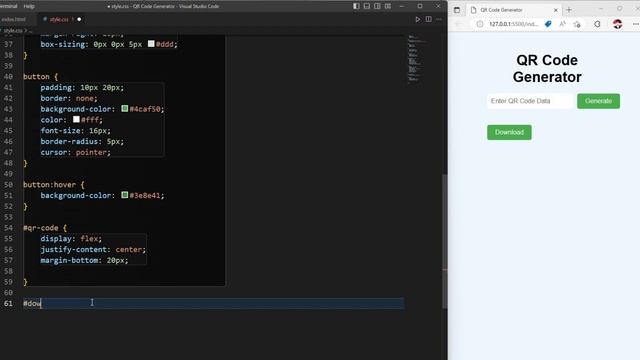Go back in Edge browser
The height and width of the screenshot is (360, 640).
click(458, 24)
